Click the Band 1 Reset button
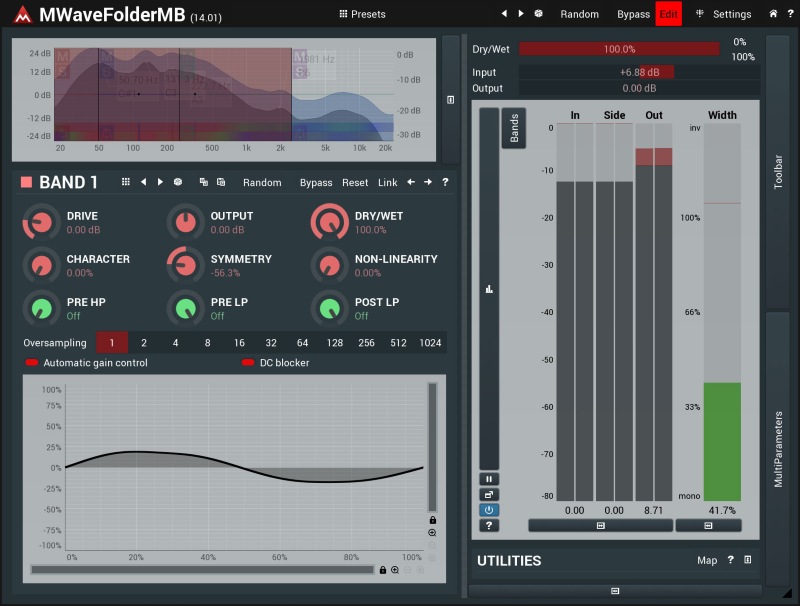Viewport: 800px width, 606px height. [355, 183]
